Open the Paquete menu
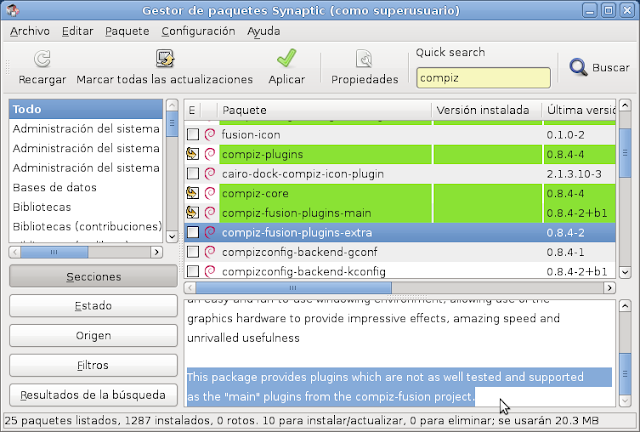The width and height of the screenshot is (640, 432). (x=127, y=31)
